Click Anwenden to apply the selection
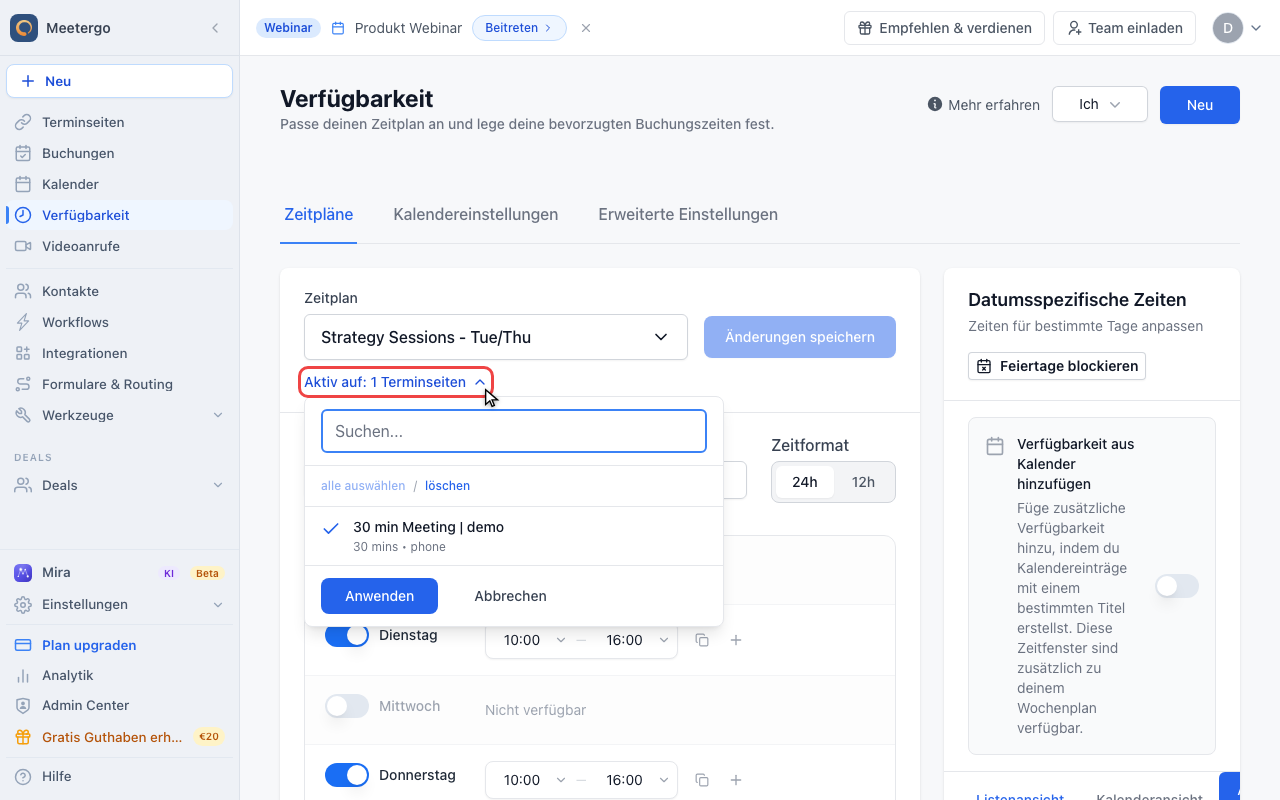 click(379, 596)
